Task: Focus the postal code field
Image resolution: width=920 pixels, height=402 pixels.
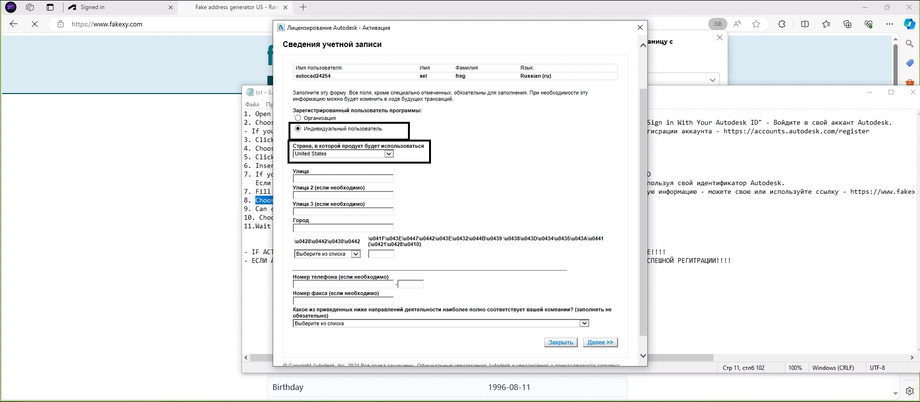Action: pyautogui.click(x=381, y=254)
